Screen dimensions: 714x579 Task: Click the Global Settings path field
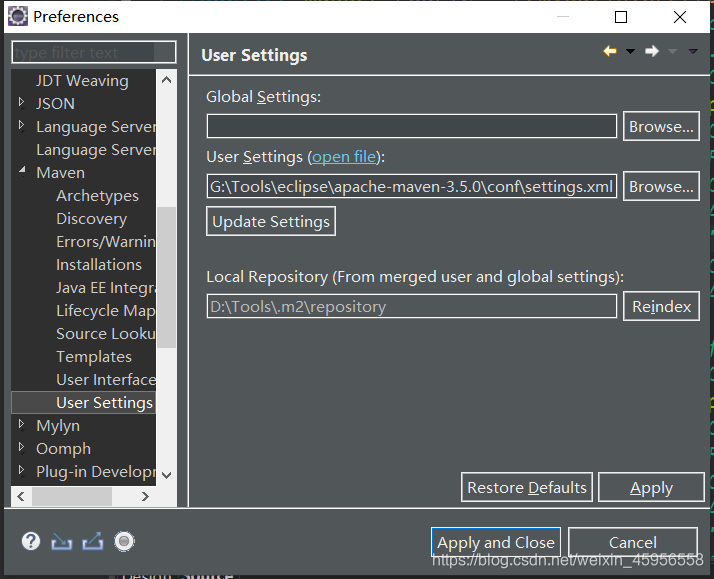pos(412,126)
